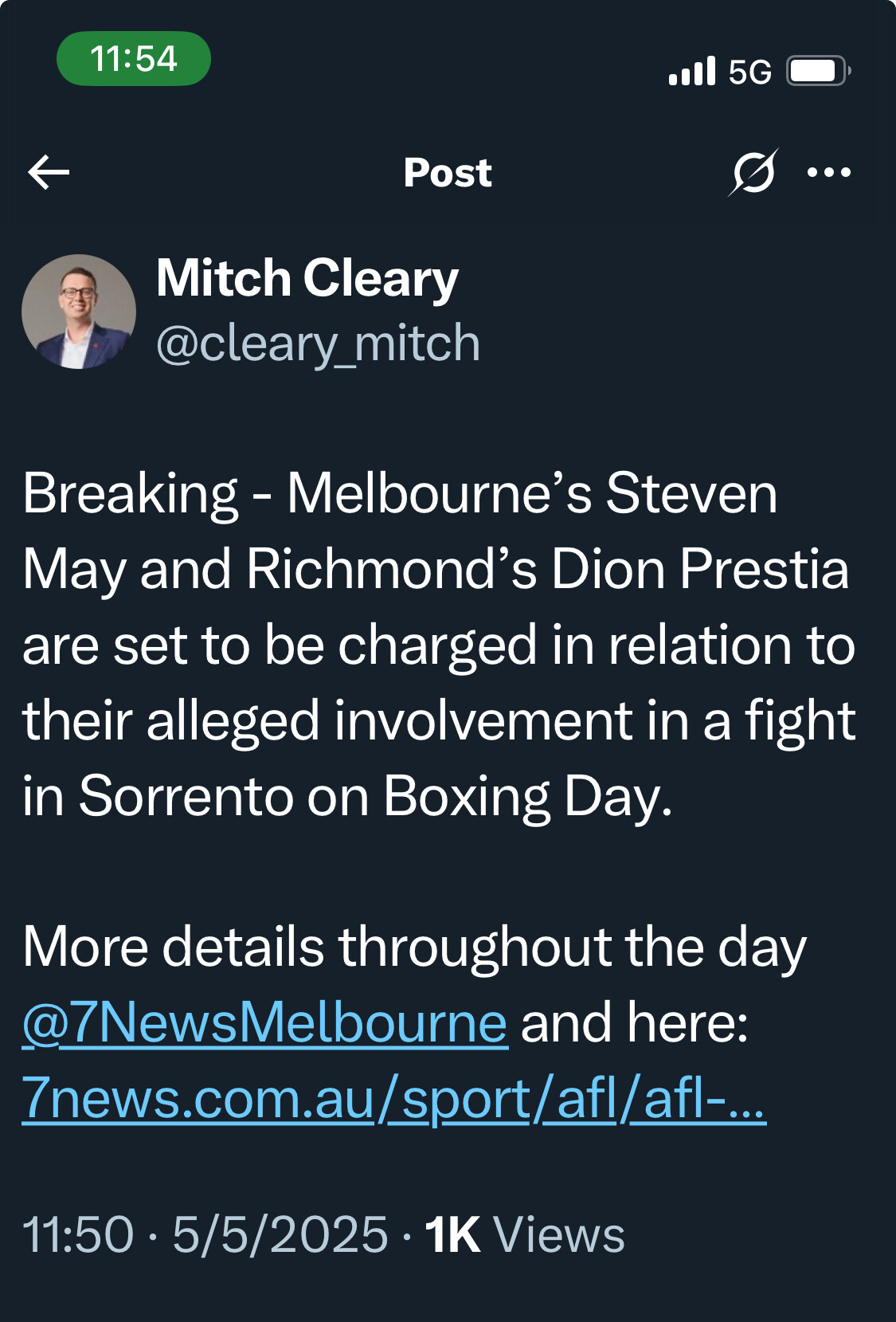Tap the "More details throughout the day" line

(x=414, y=947)
